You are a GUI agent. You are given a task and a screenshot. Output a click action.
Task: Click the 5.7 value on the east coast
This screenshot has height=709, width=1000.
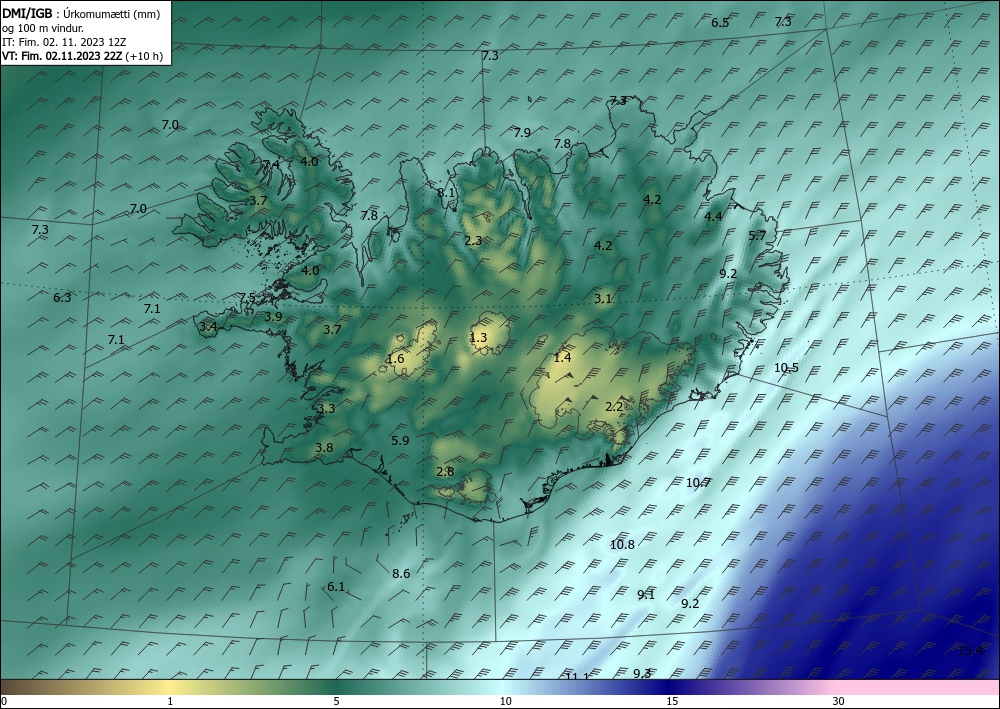coord(757,235)
